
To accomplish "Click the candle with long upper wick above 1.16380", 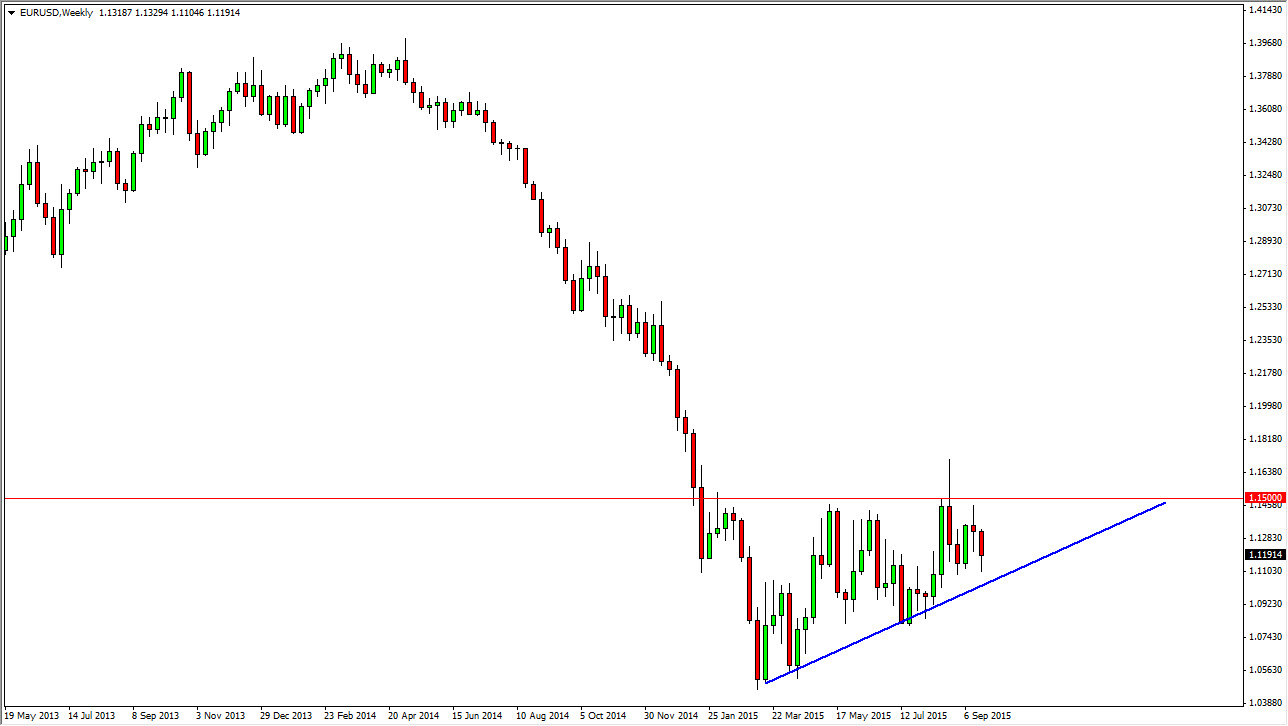I will [x=950, y=470].
